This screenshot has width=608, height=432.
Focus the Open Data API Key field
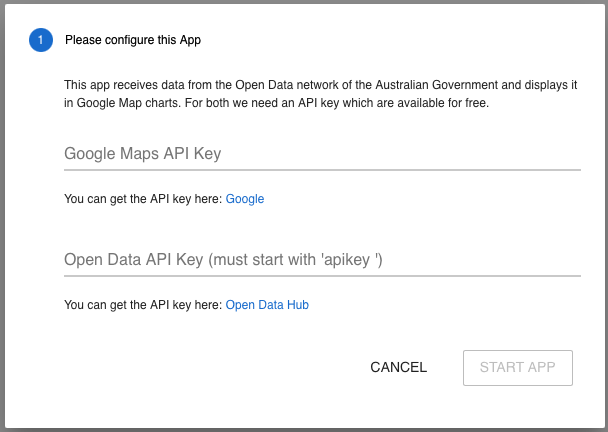(322, 260)
